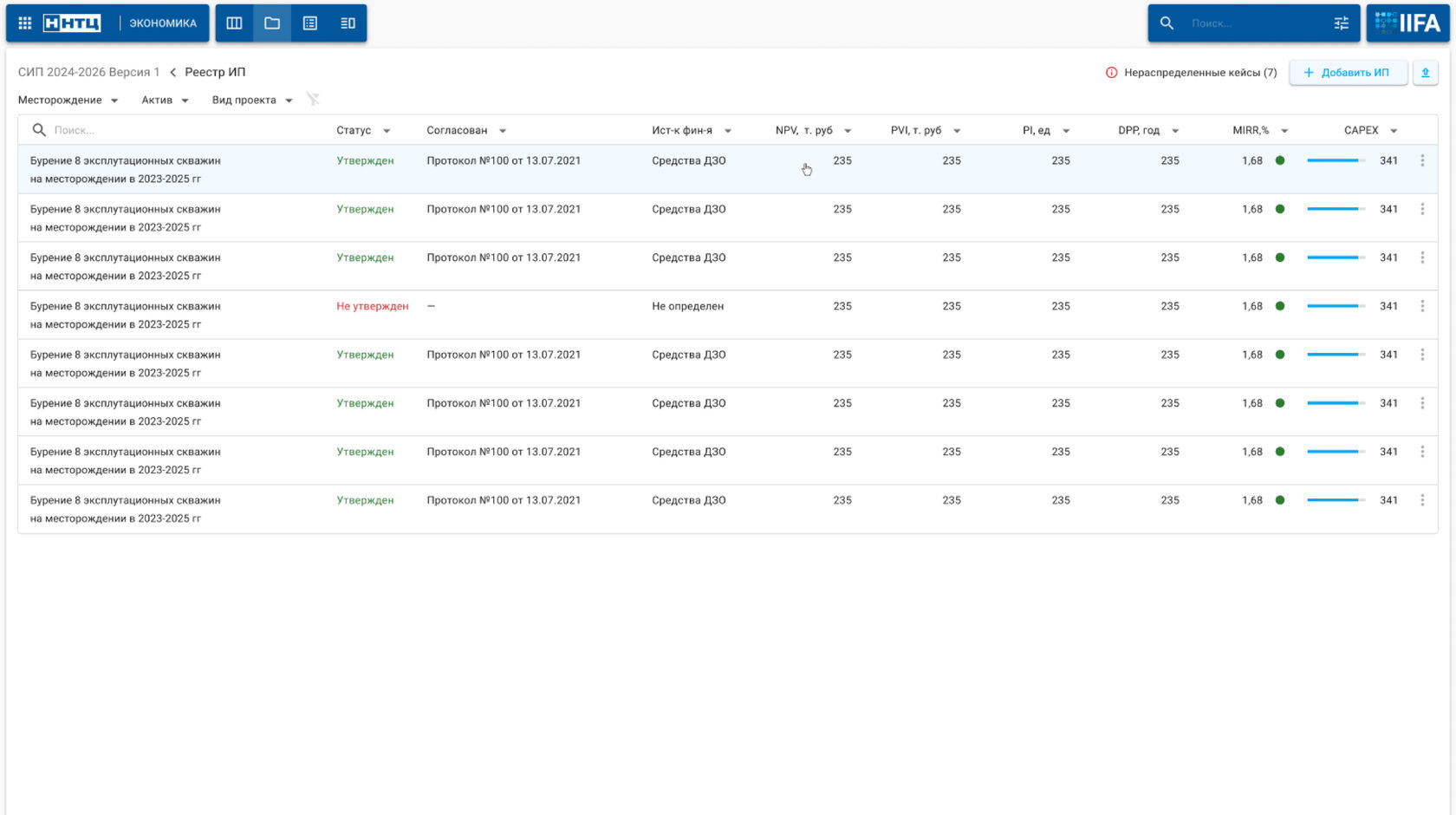
Task: Click the back chevron before Реестр ИП
Action: 172,73
